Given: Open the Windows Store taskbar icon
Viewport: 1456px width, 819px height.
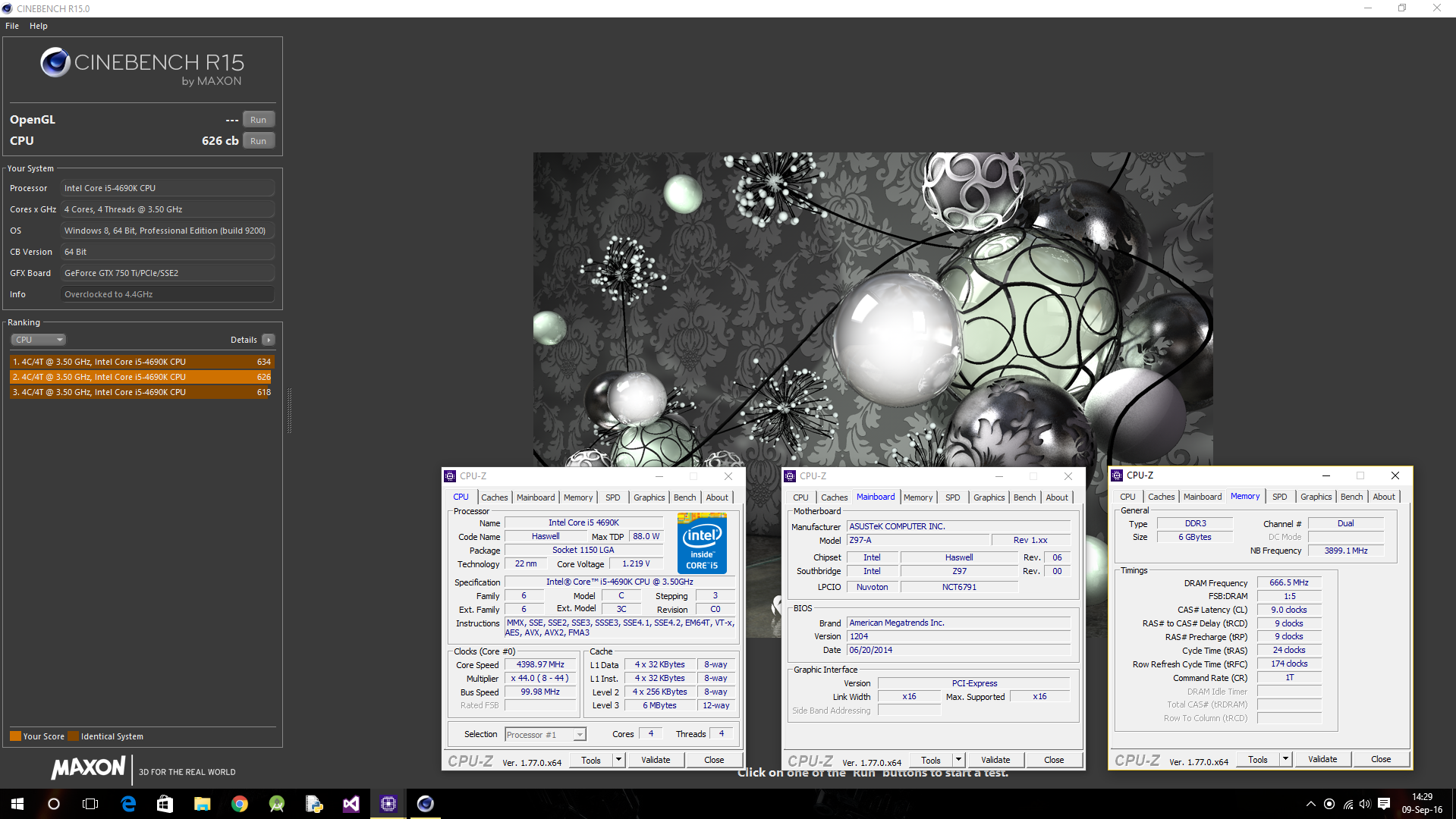Looking at the screenshot, I should pos(165,804).
